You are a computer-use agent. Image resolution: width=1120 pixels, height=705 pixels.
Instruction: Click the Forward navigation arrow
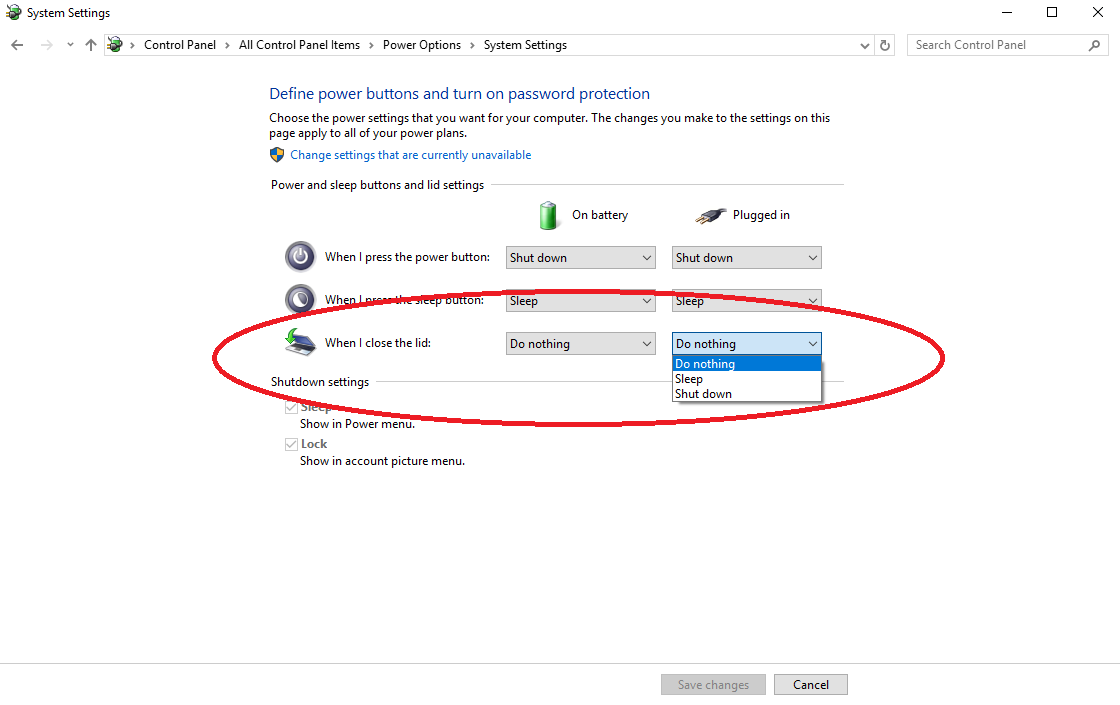click(x=46, y=45)
